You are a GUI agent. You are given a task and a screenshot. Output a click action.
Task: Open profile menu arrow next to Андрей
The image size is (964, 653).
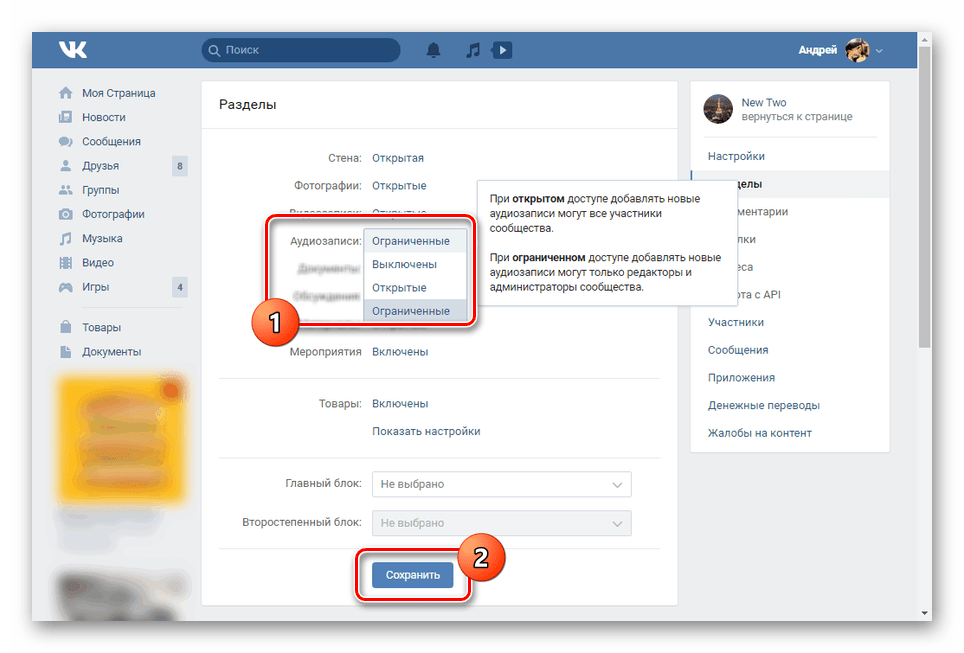[879, 50]
